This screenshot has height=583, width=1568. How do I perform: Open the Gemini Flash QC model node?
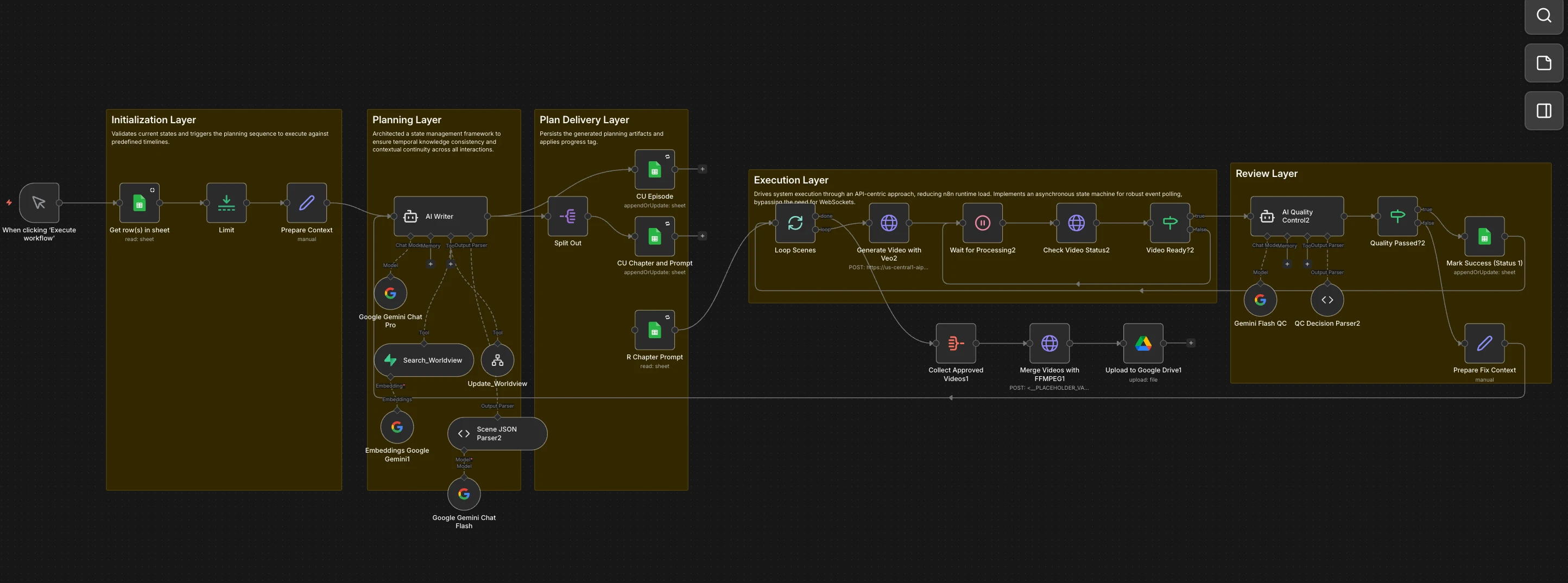1260,300
